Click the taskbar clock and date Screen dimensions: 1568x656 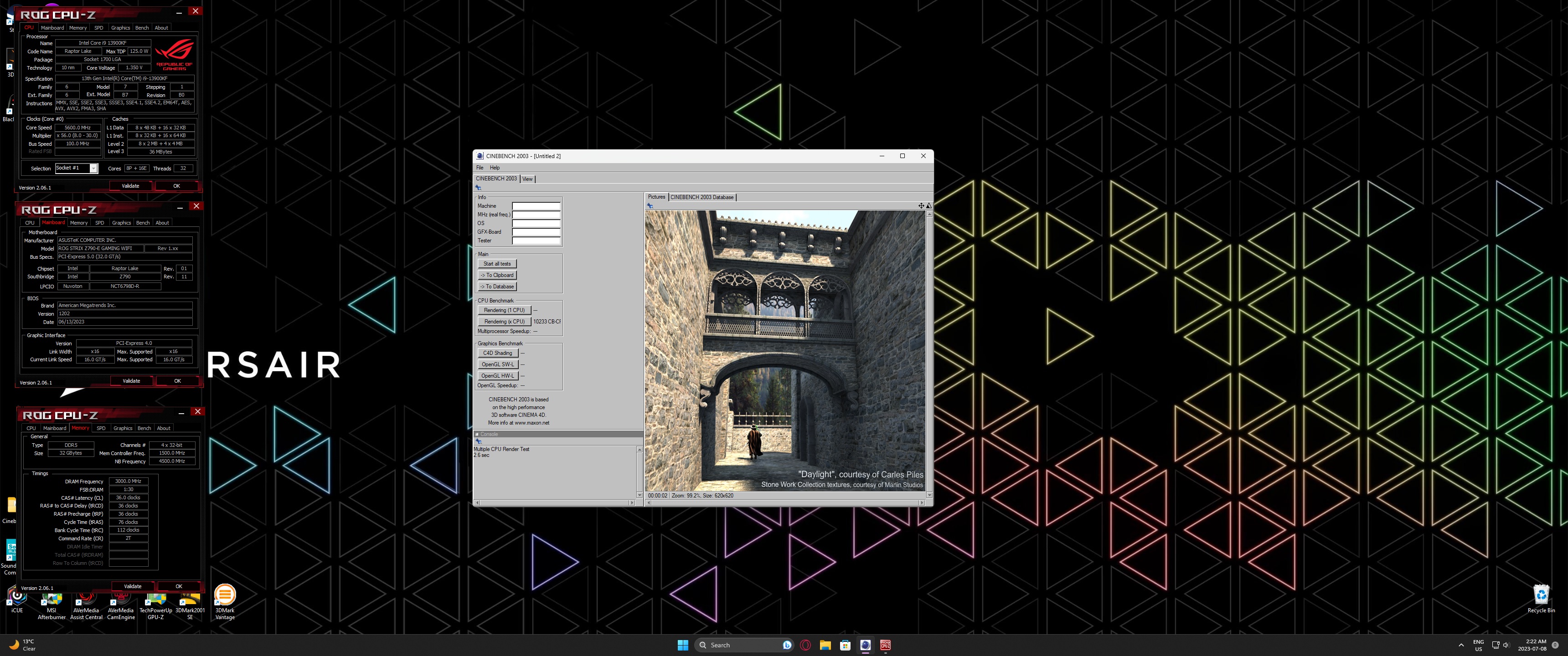click(1532, 645)
